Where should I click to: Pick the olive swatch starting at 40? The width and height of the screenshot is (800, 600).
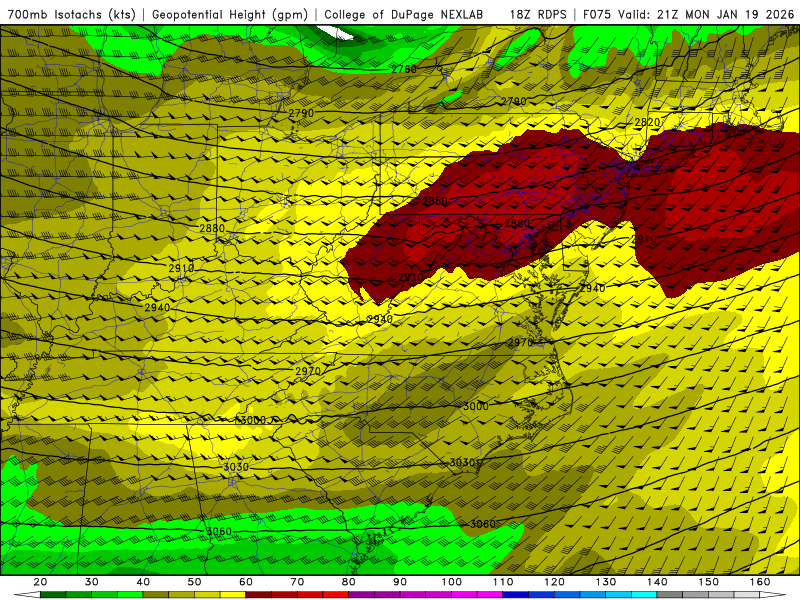156,594
